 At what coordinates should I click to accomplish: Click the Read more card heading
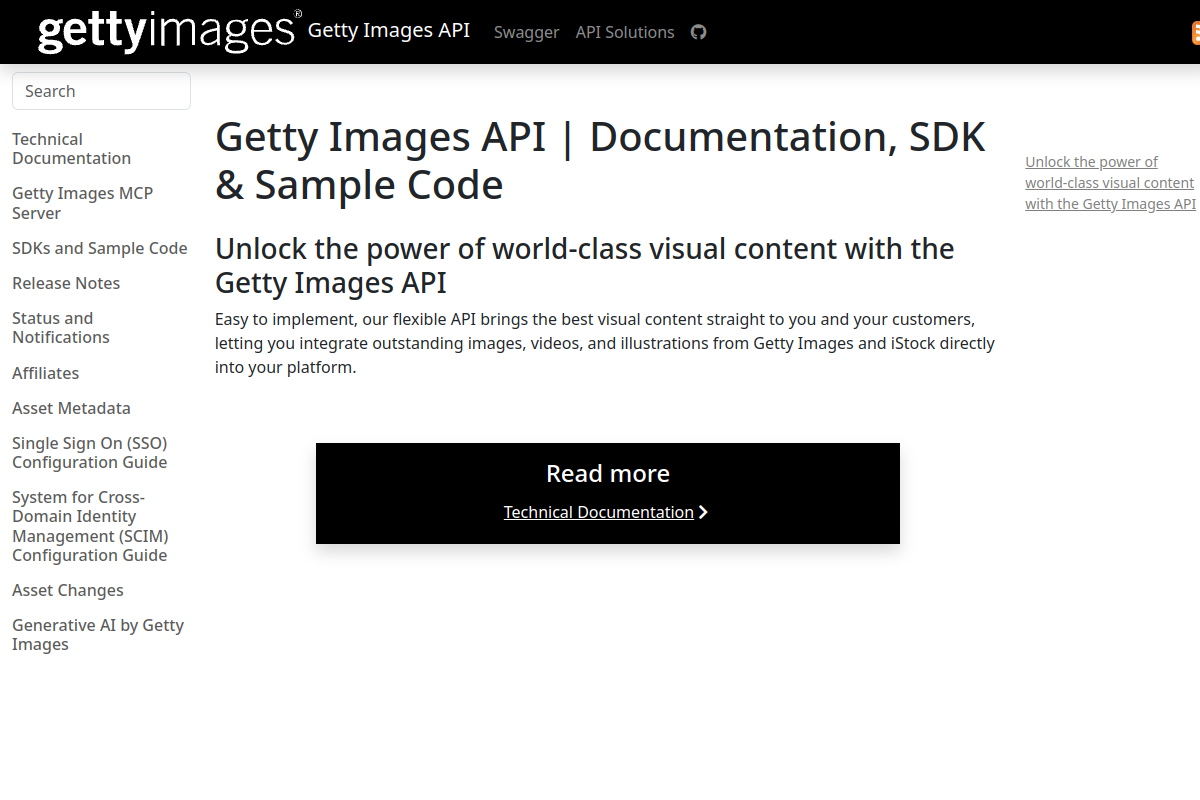tap(608, 473)
